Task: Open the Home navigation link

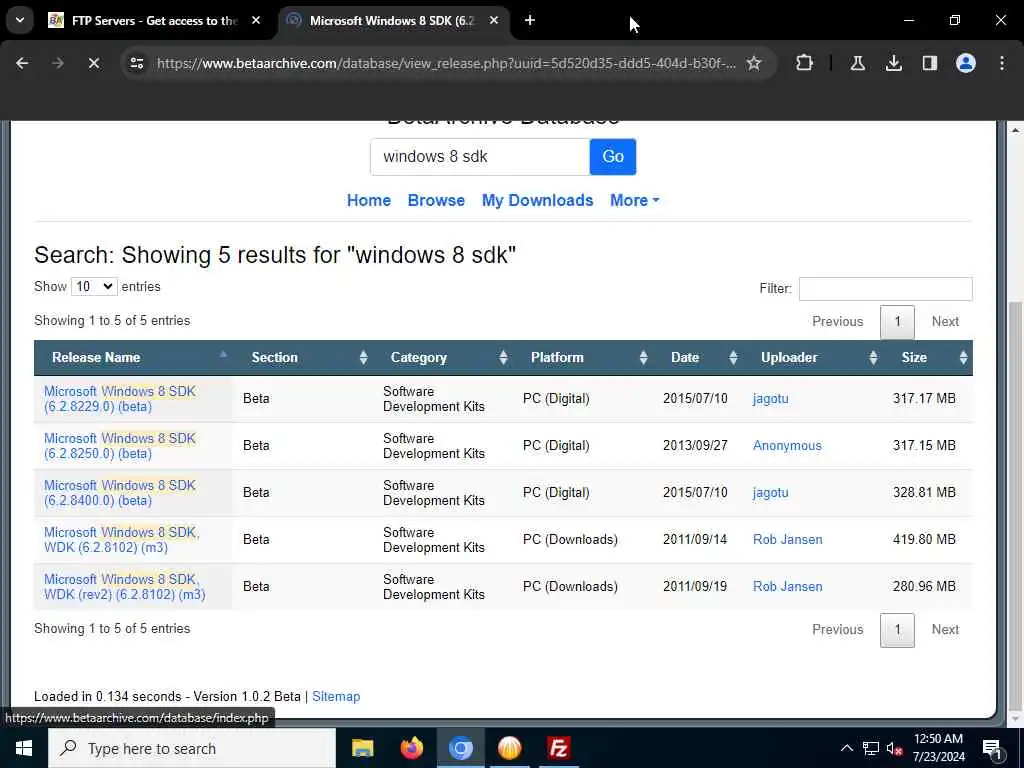Action: point(368,200)
